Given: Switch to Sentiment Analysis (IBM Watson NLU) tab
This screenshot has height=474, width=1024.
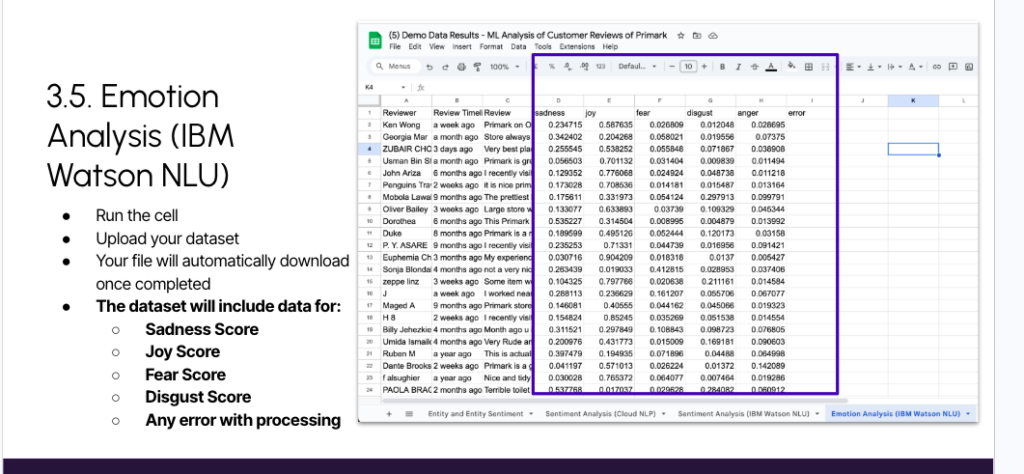Looking at the screenshot, I should [743, 413].
